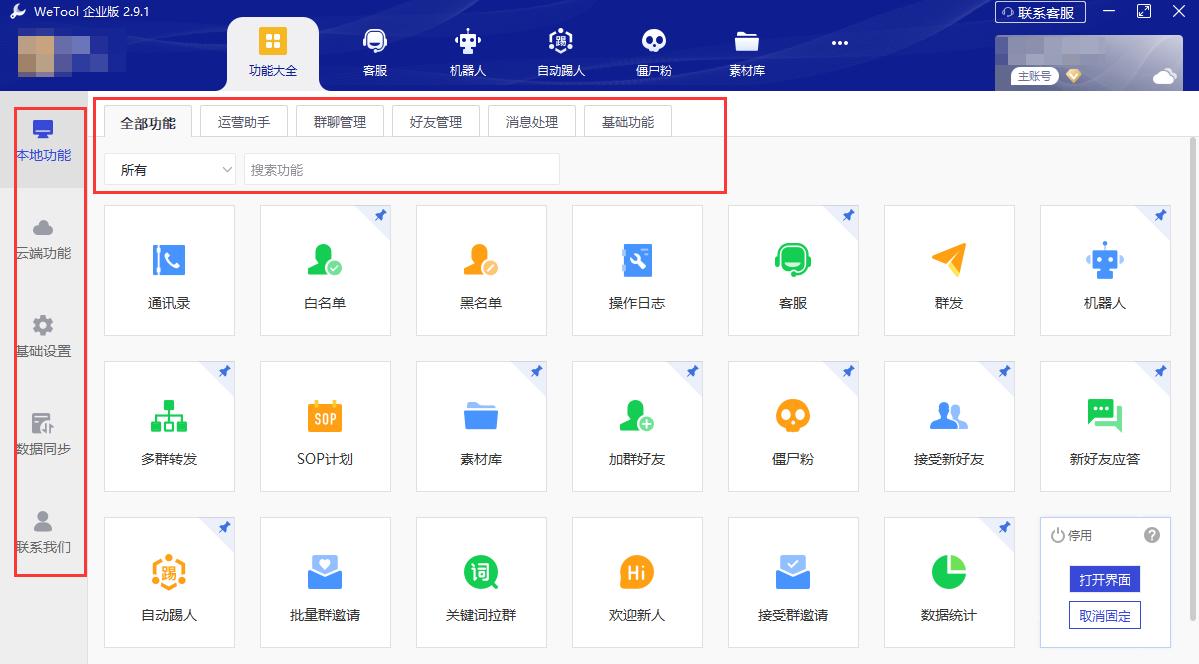This screenshot has height=664, width=1199.
Task: Expand the more options menu (three dots)
Action: (x=839, y=42)
